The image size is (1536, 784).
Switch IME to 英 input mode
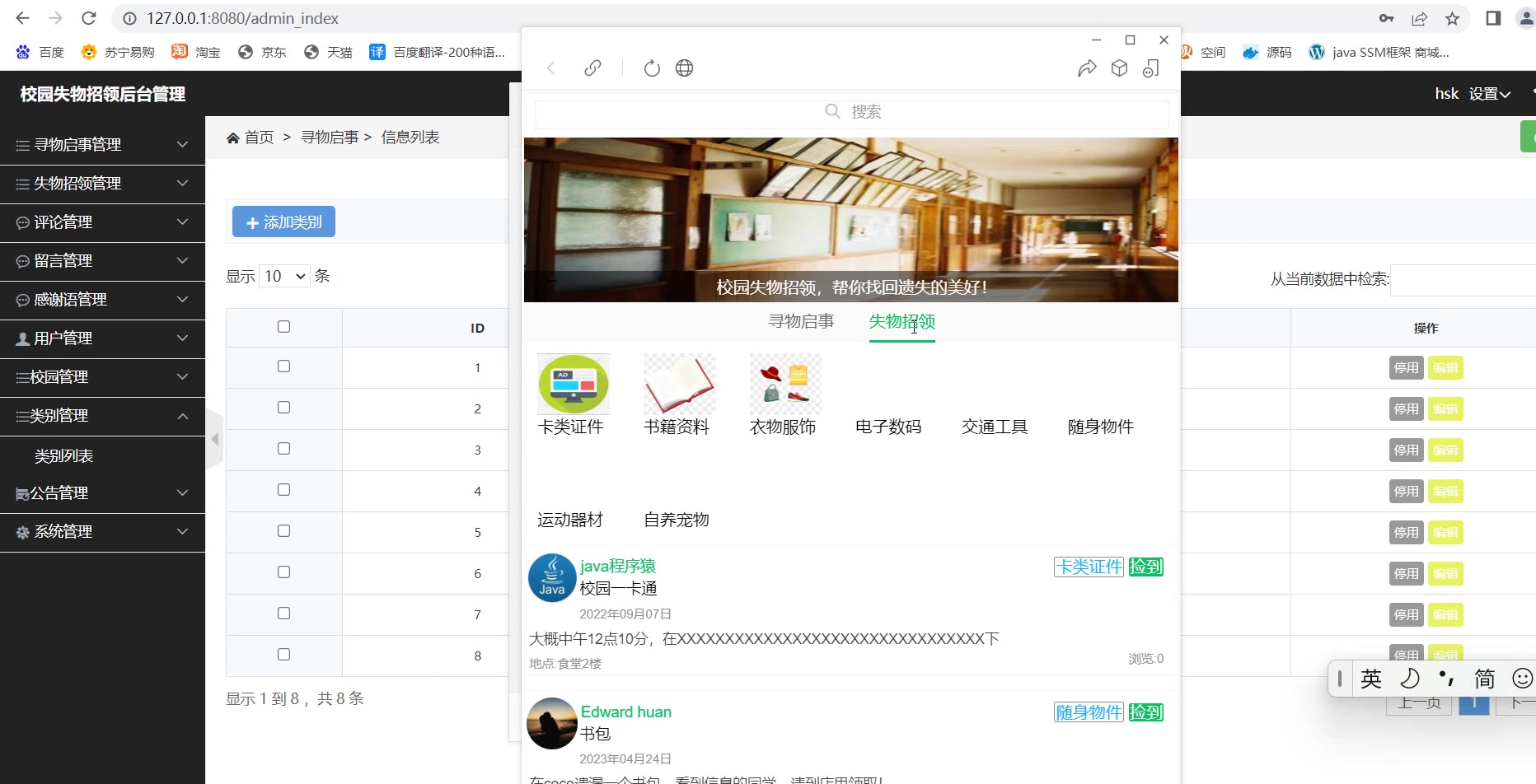[x=1371, y=679]
